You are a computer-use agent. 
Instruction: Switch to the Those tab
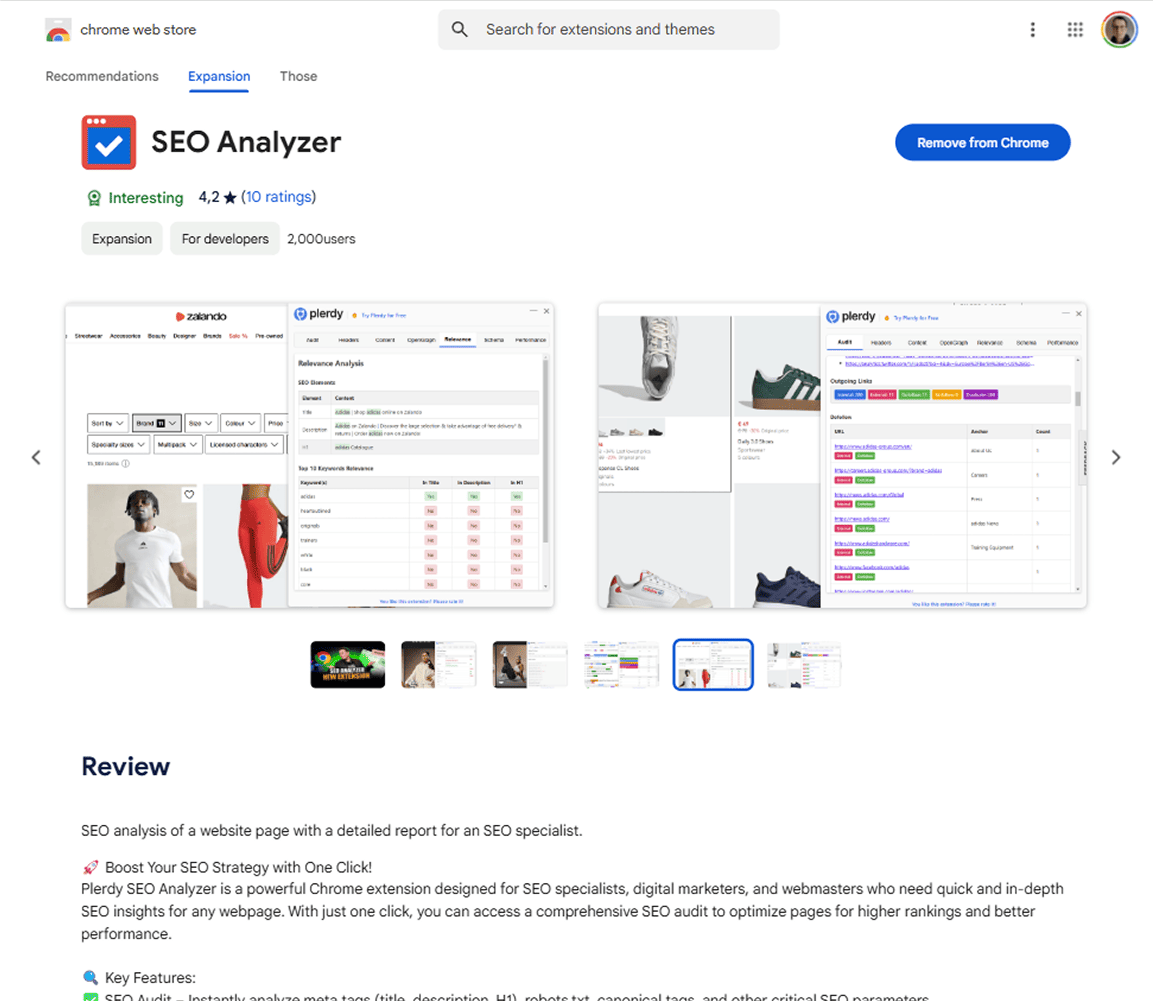298,76
